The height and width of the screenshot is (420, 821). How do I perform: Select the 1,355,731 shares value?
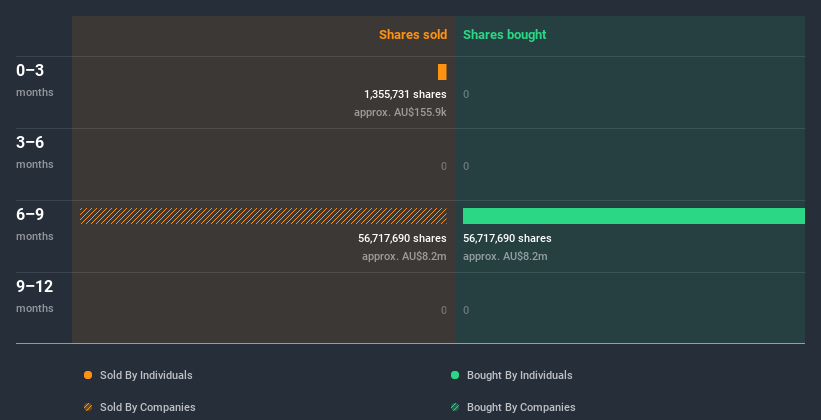pos(405,94)
